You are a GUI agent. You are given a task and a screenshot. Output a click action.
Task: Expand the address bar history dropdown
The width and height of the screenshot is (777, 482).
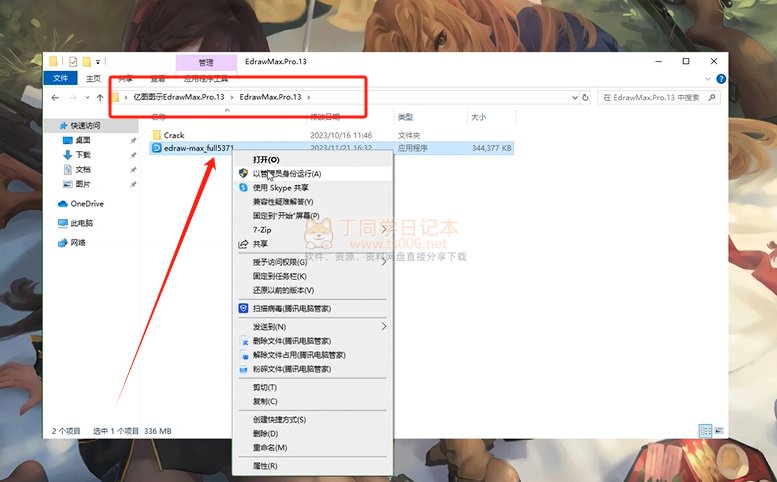[x=575, y=98]
